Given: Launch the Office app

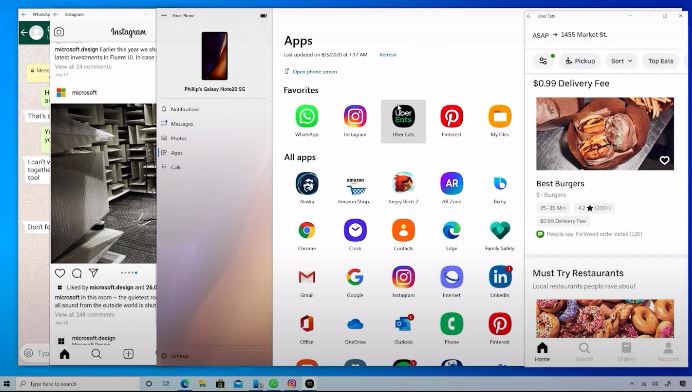Looking at the screenshot, I should pyautogui.click(x=307, y=324).
